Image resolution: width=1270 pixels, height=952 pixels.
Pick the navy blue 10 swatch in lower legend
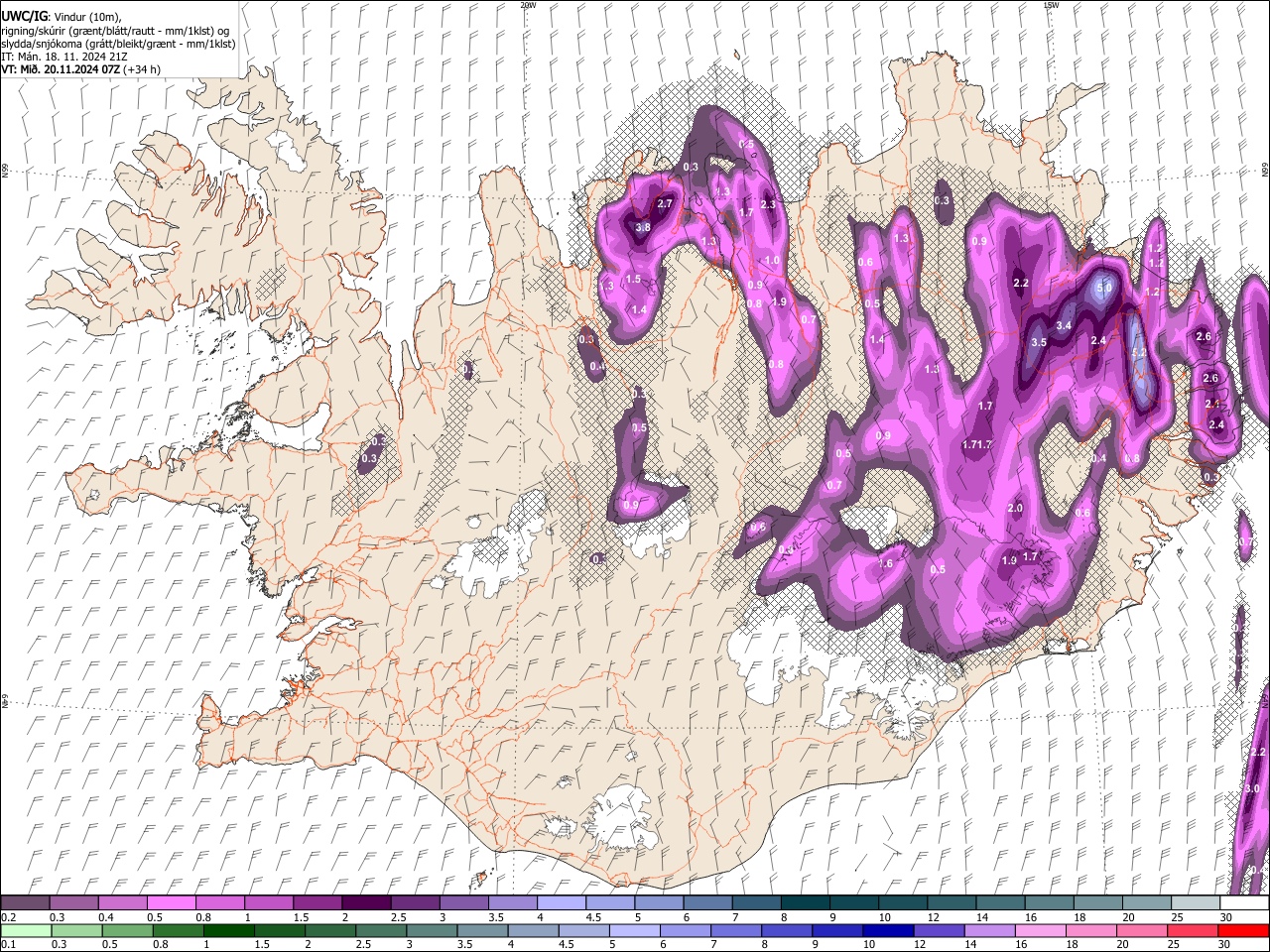(886, 930)
